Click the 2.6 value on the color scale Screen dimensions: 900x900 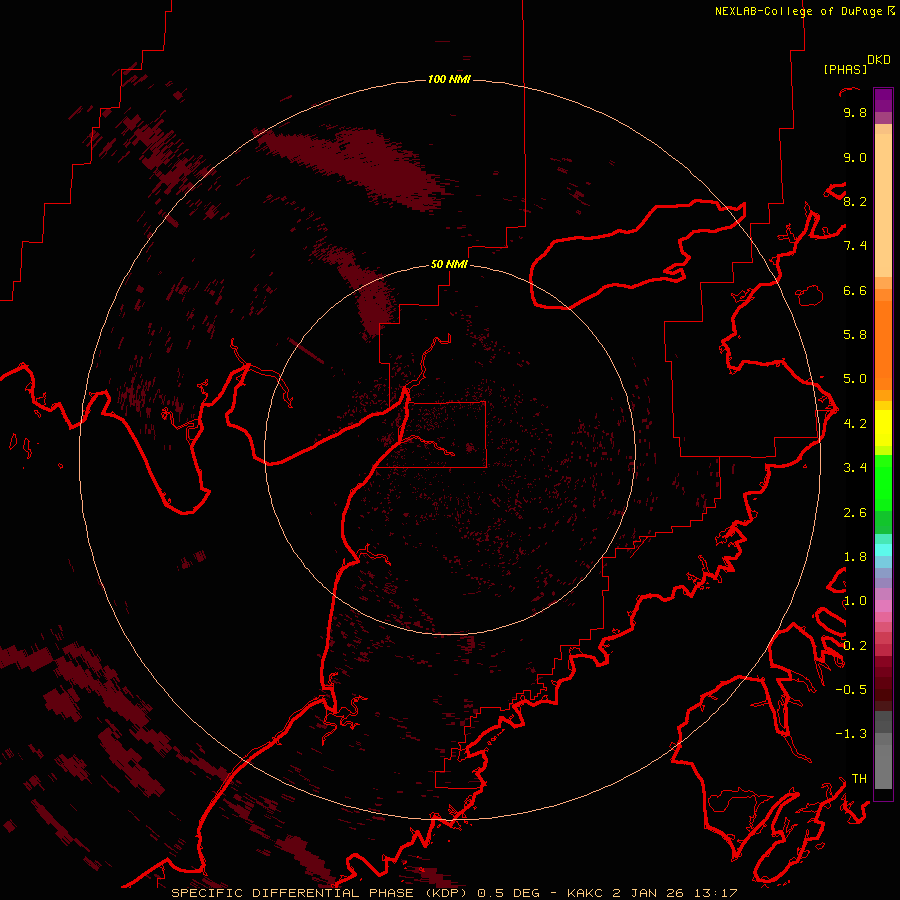tap(855, 513)
